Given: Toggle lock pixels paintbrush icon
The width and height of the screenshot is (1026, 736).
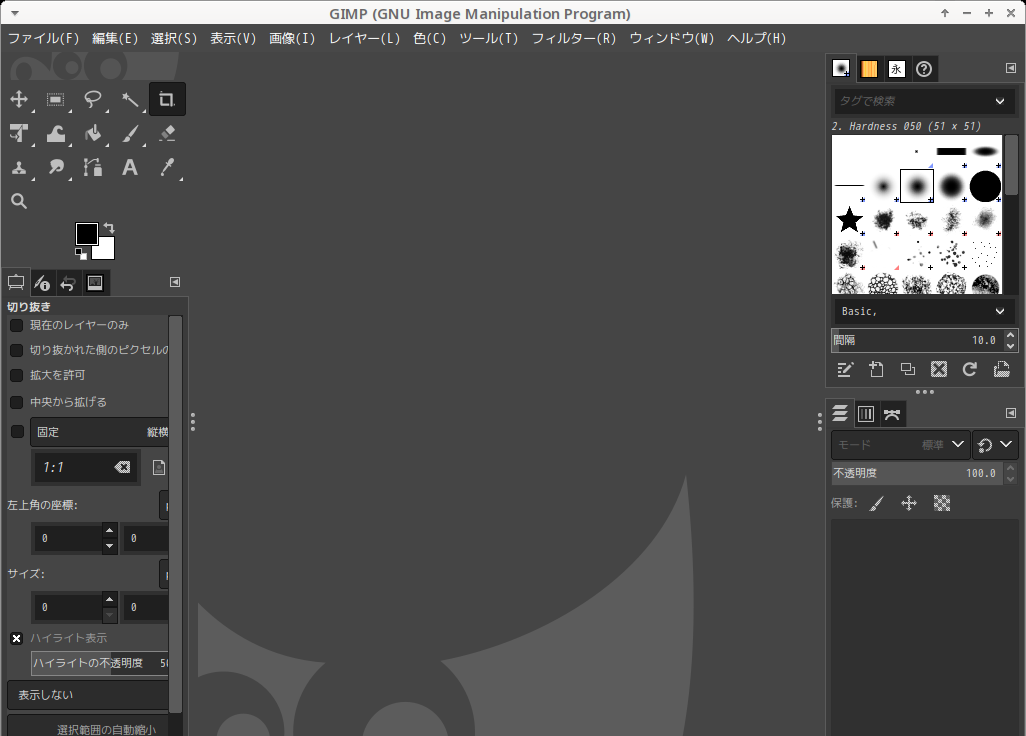Looking at the screenshot, I should coord(876,503).
